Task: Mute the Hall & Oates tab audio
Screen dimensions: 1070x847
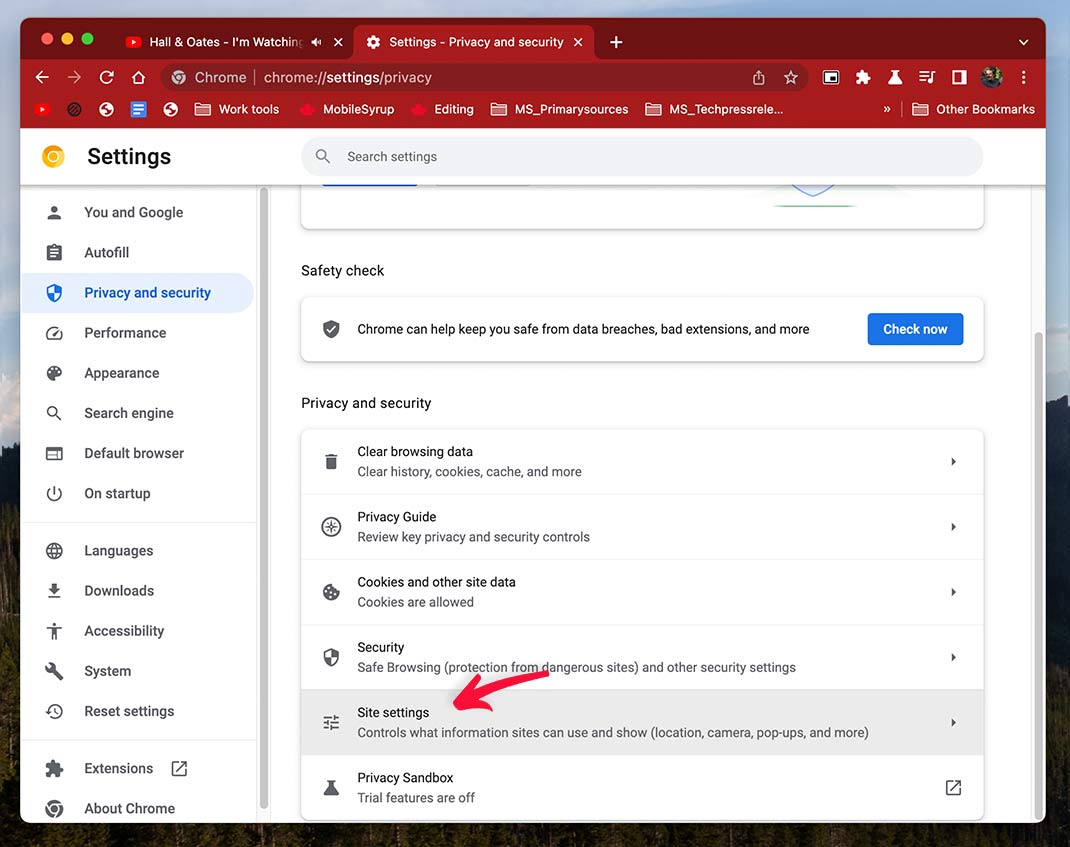Action: pos(317,42)
